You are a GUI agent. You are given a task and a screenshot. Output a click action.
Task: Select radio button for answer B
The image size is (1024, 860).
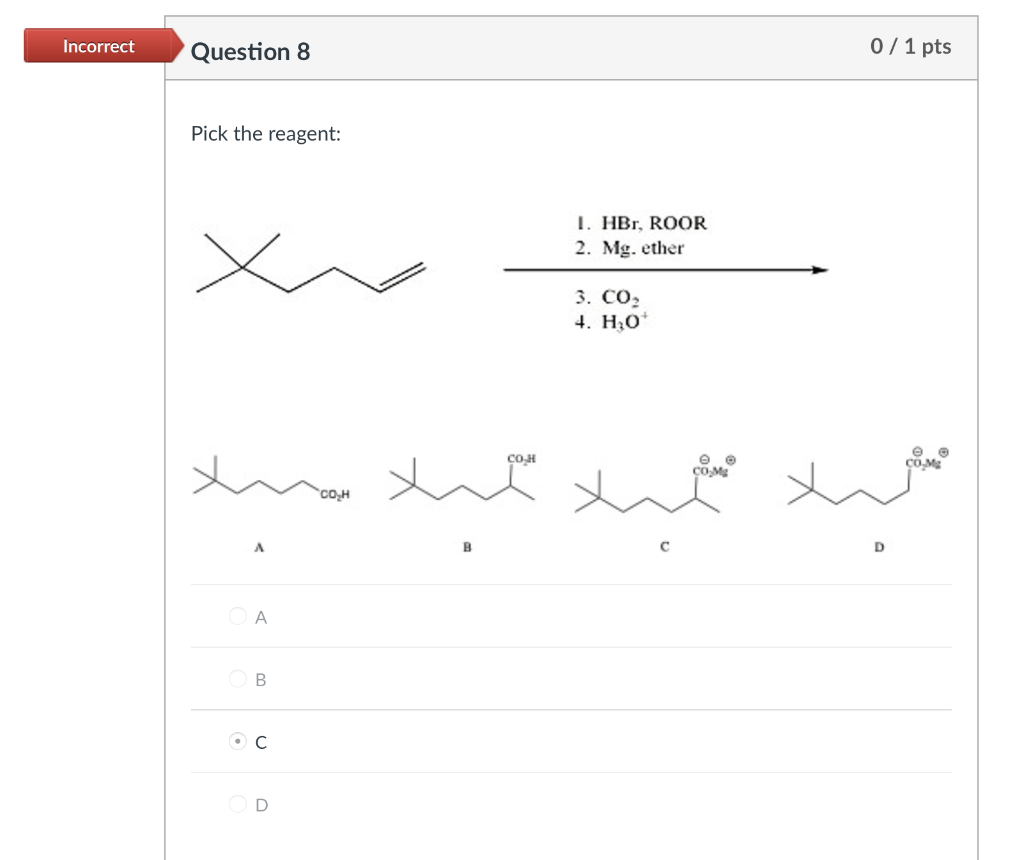[x=237, y=679]
